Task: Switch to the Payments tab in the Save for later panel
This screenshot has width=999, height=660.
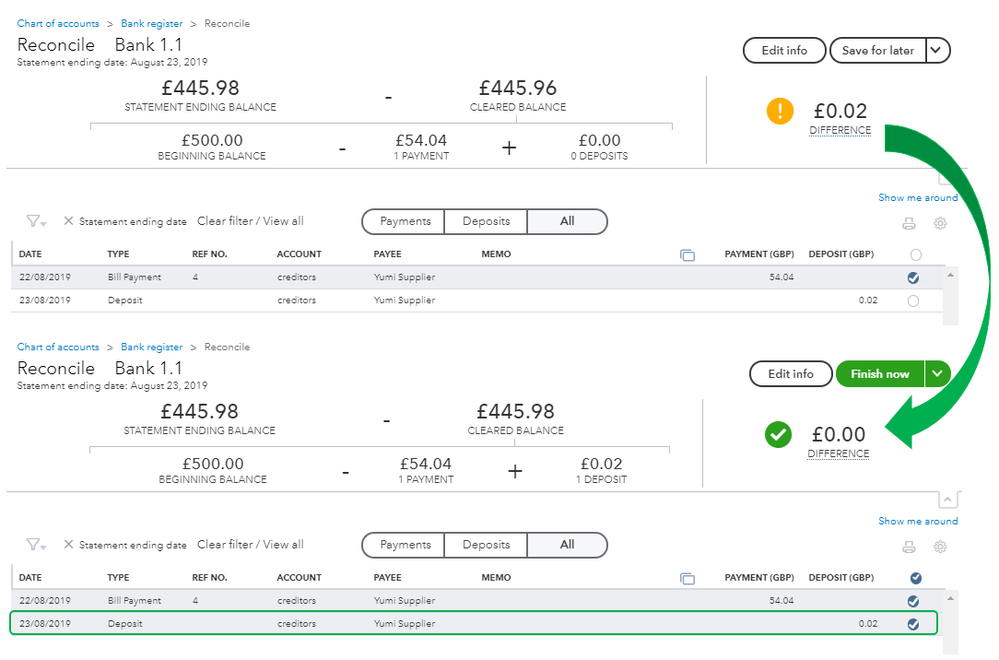Action: tap(405, 221)
